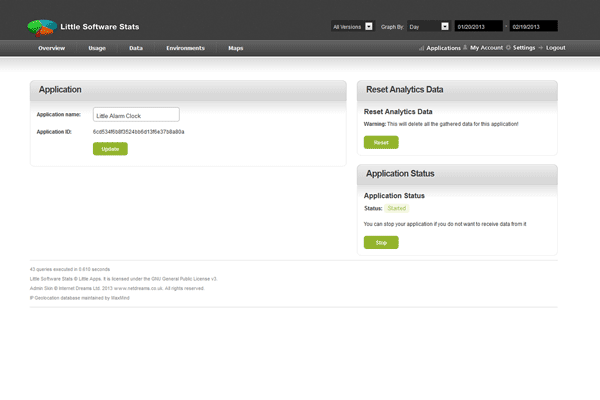
Task: Stop the application with Stop button
Action: [x=380, y=242]
